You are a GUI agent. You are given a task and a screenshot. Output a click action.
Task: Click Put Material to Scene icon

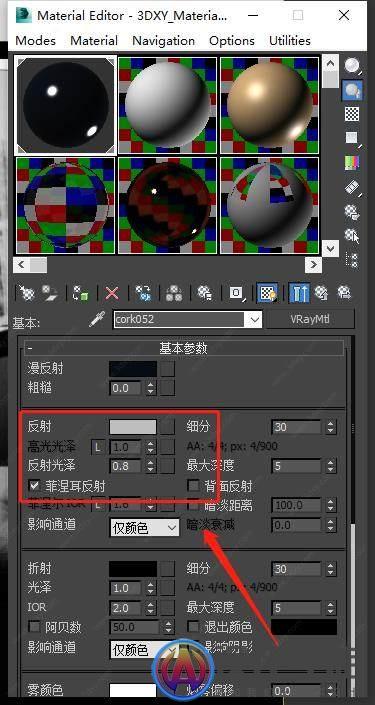50,294
